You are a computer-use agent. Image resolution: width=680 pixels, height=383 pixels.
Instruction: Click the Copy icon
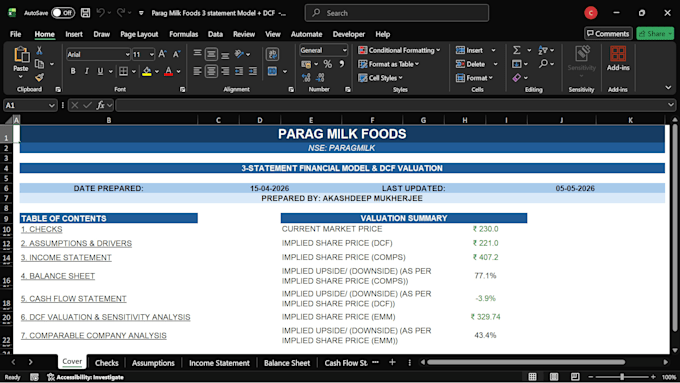coord(39,64)
